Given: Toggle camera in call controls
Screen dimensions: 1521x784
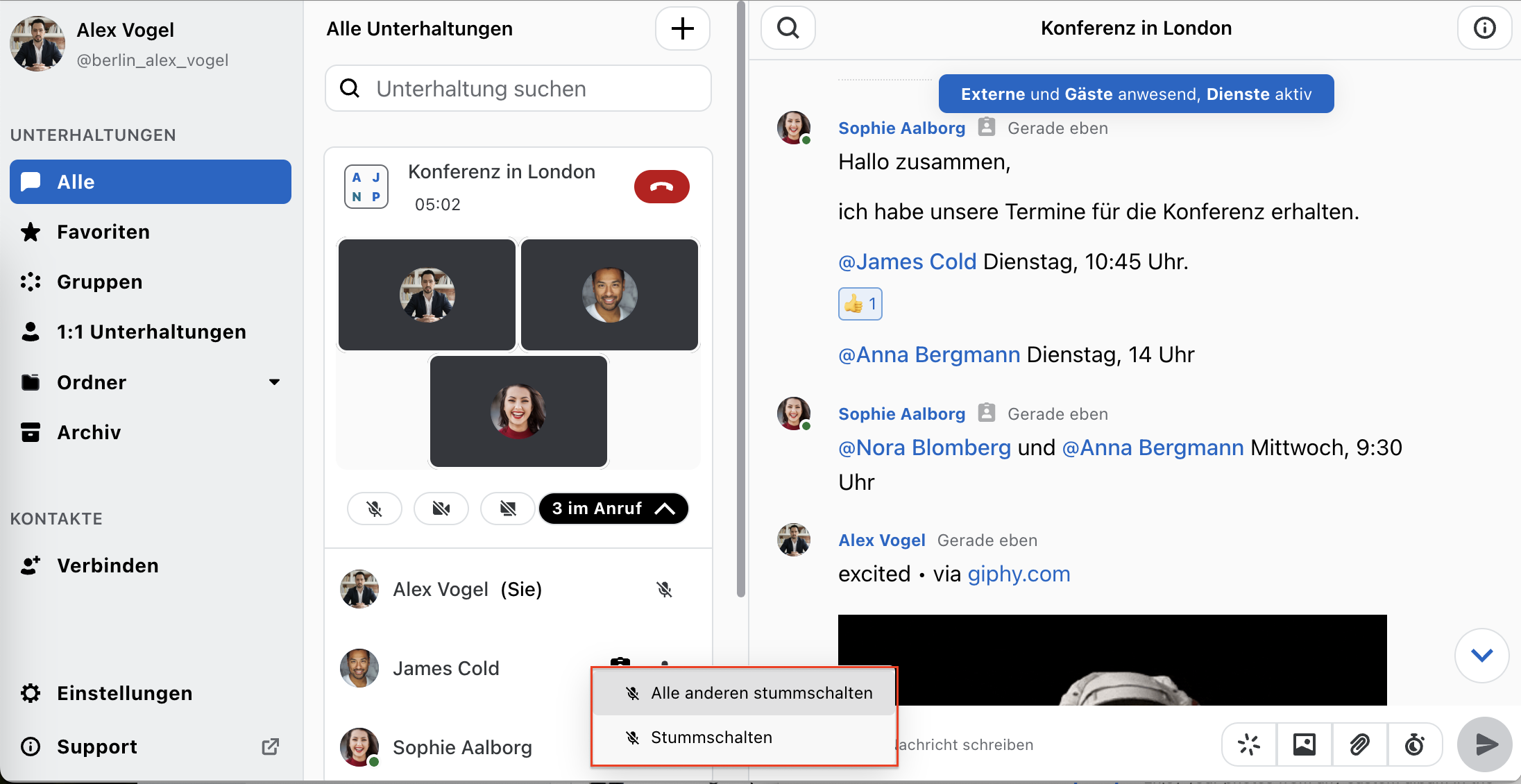Looking at the screenshot, I should click(x=441, y=509).
